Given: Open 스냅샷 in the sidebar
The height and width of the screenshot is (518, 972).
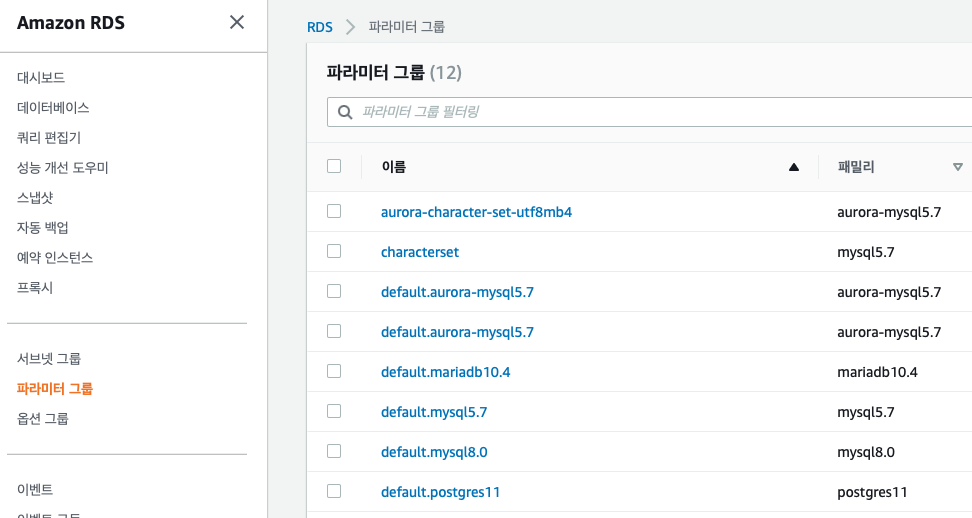Looking at the screenshot, I should point(35,198).
